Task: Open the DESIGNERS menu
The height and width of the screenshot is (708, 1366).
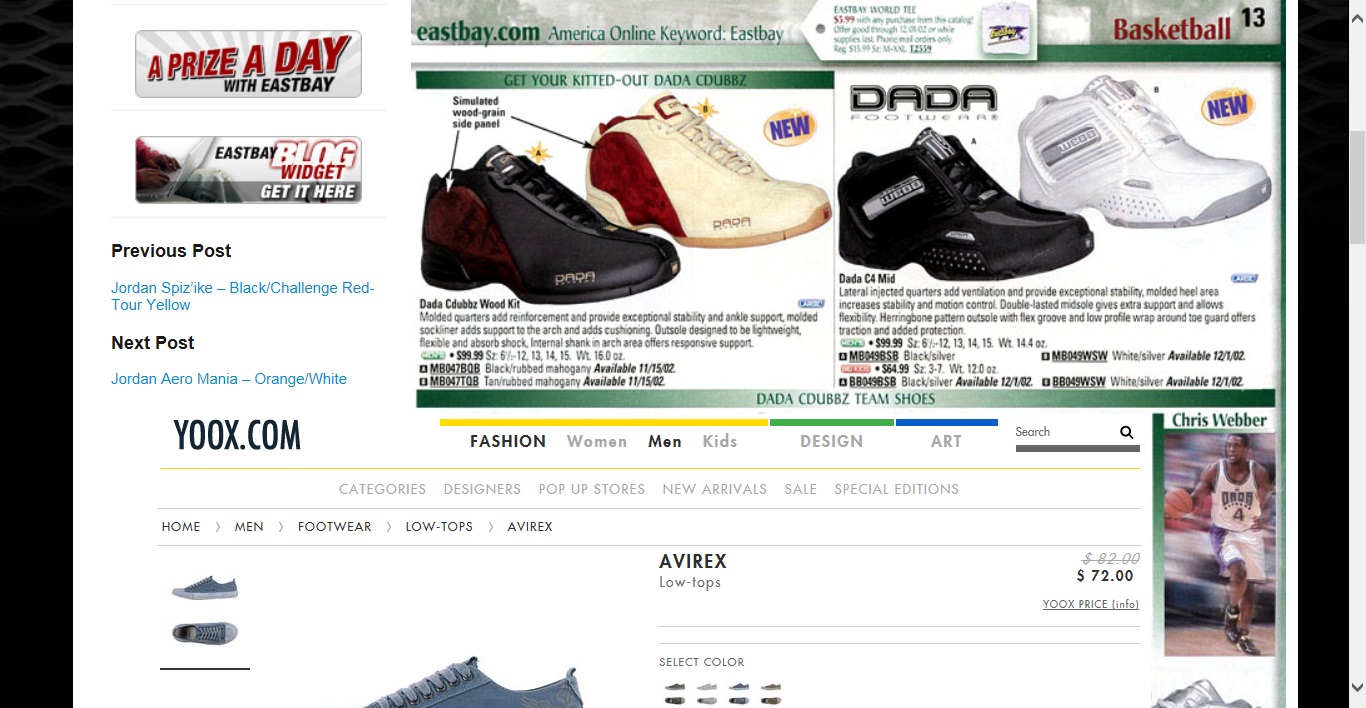Action: click(x=482, y=490)
